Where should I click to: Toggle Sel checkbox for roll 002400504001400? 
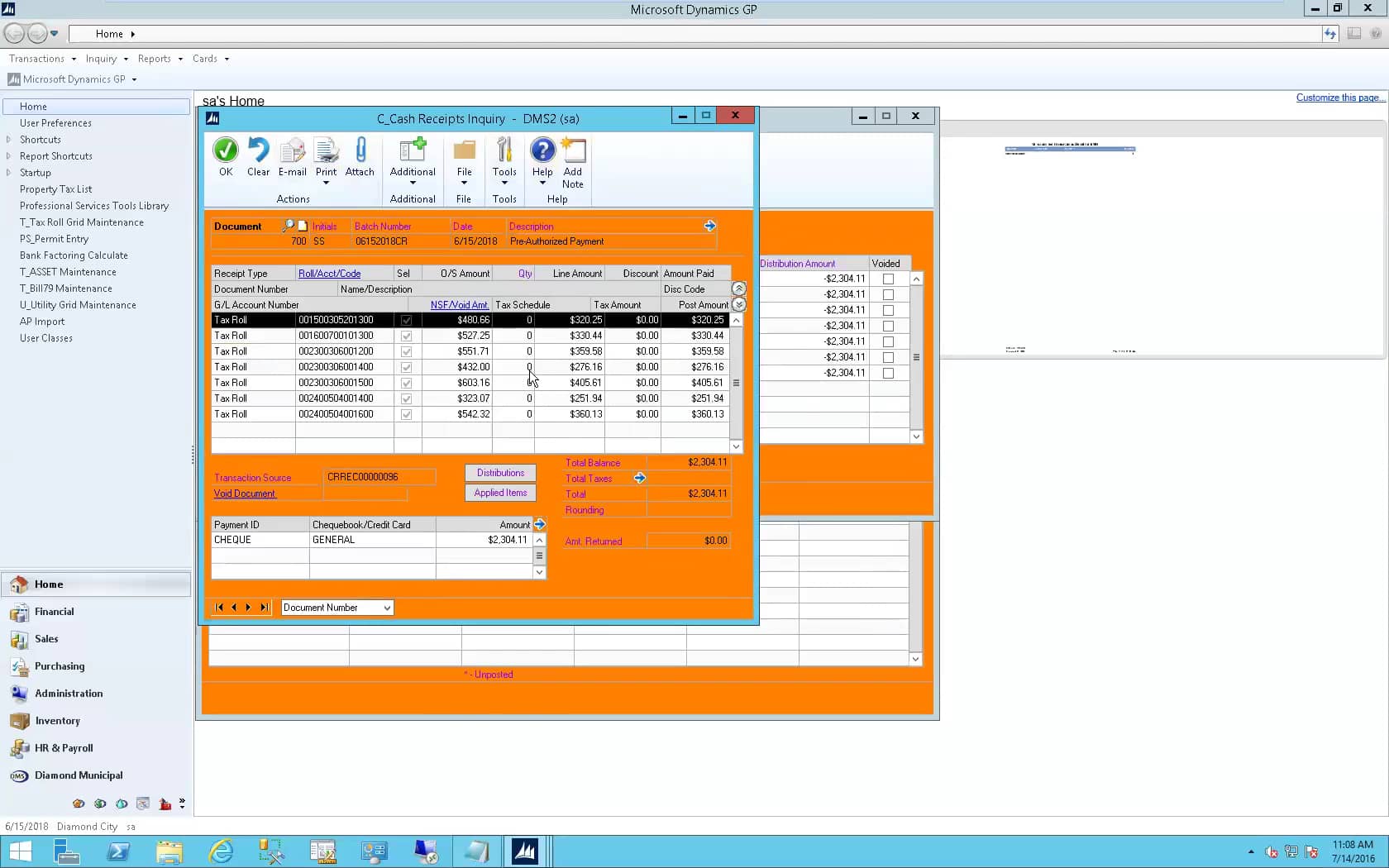(x=406, y=398)
